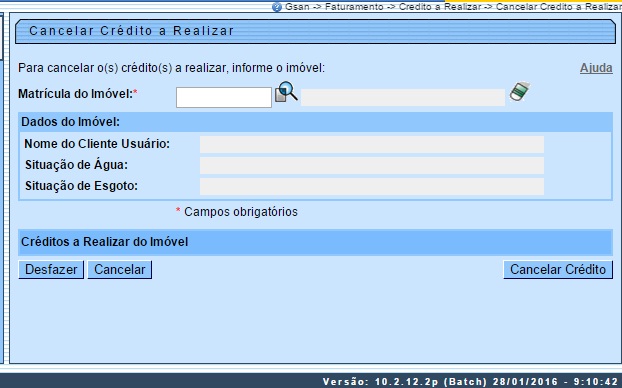Click the instruction text about informing imóvel

(171, 68)
